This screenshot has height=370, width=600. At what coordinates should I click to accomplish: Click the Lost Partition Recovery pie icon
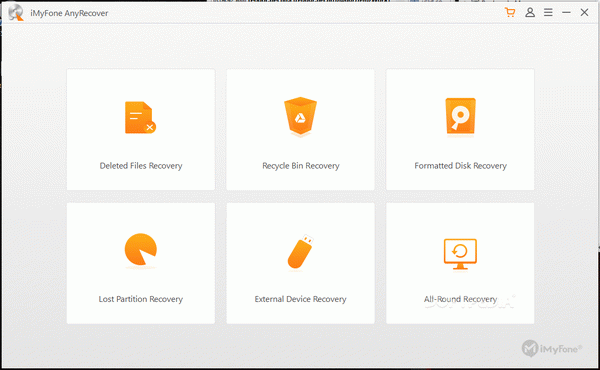pyautogui.click(x=140, y=250)
